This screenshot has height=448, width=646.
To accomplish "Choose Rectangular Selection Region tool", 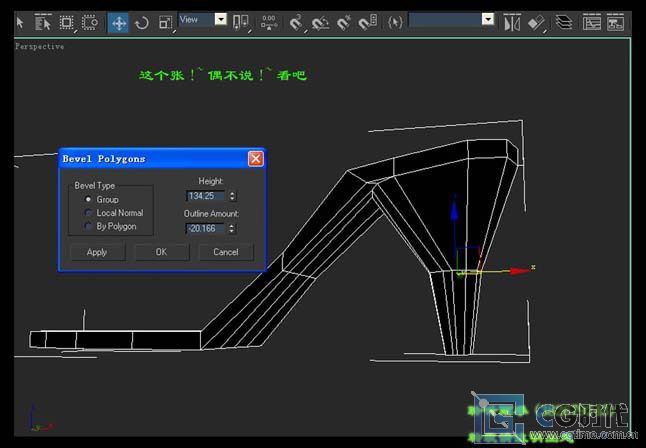I will click(67, 23).
